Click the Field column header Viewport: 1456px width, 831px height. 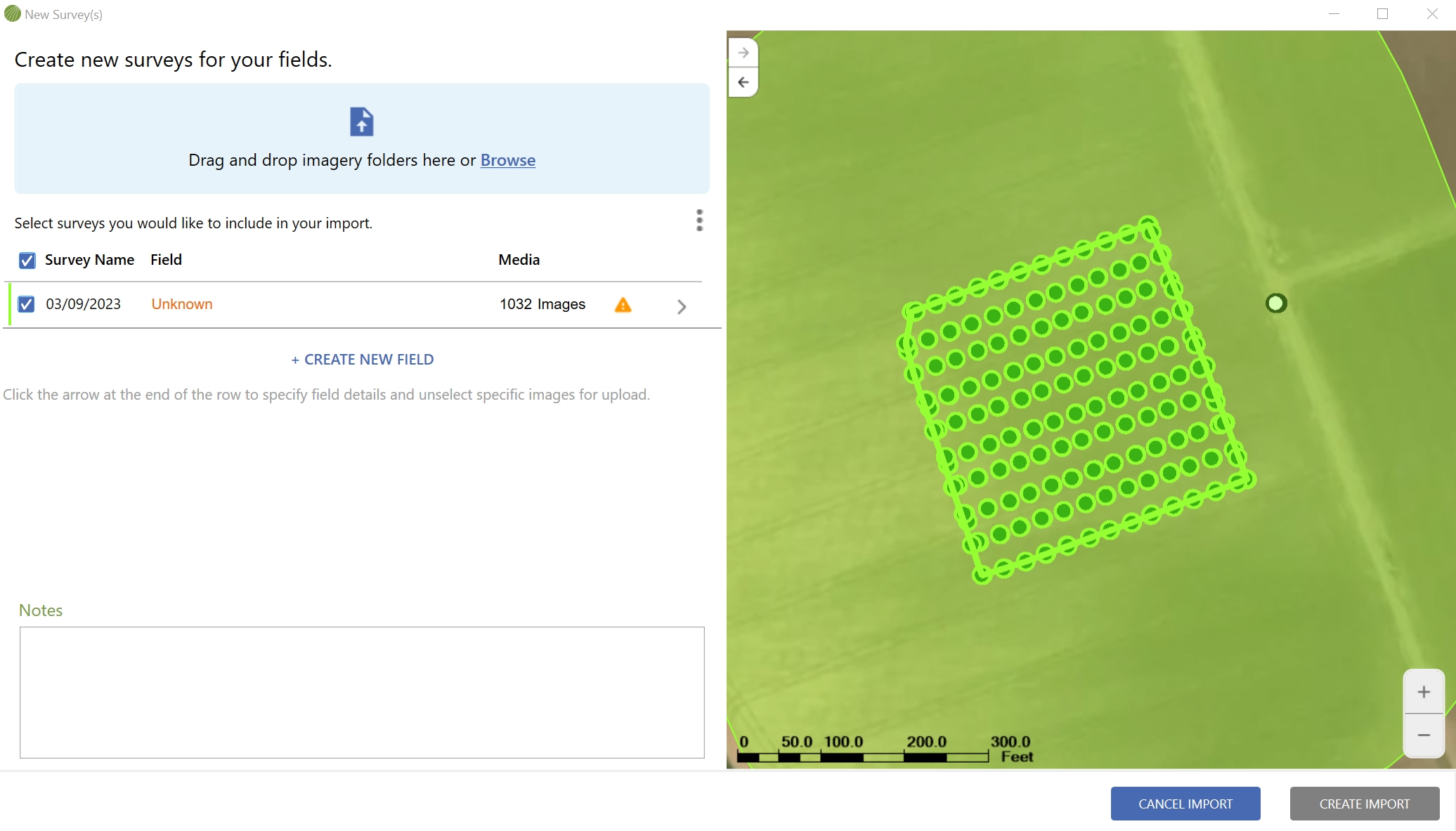[166, 260]
